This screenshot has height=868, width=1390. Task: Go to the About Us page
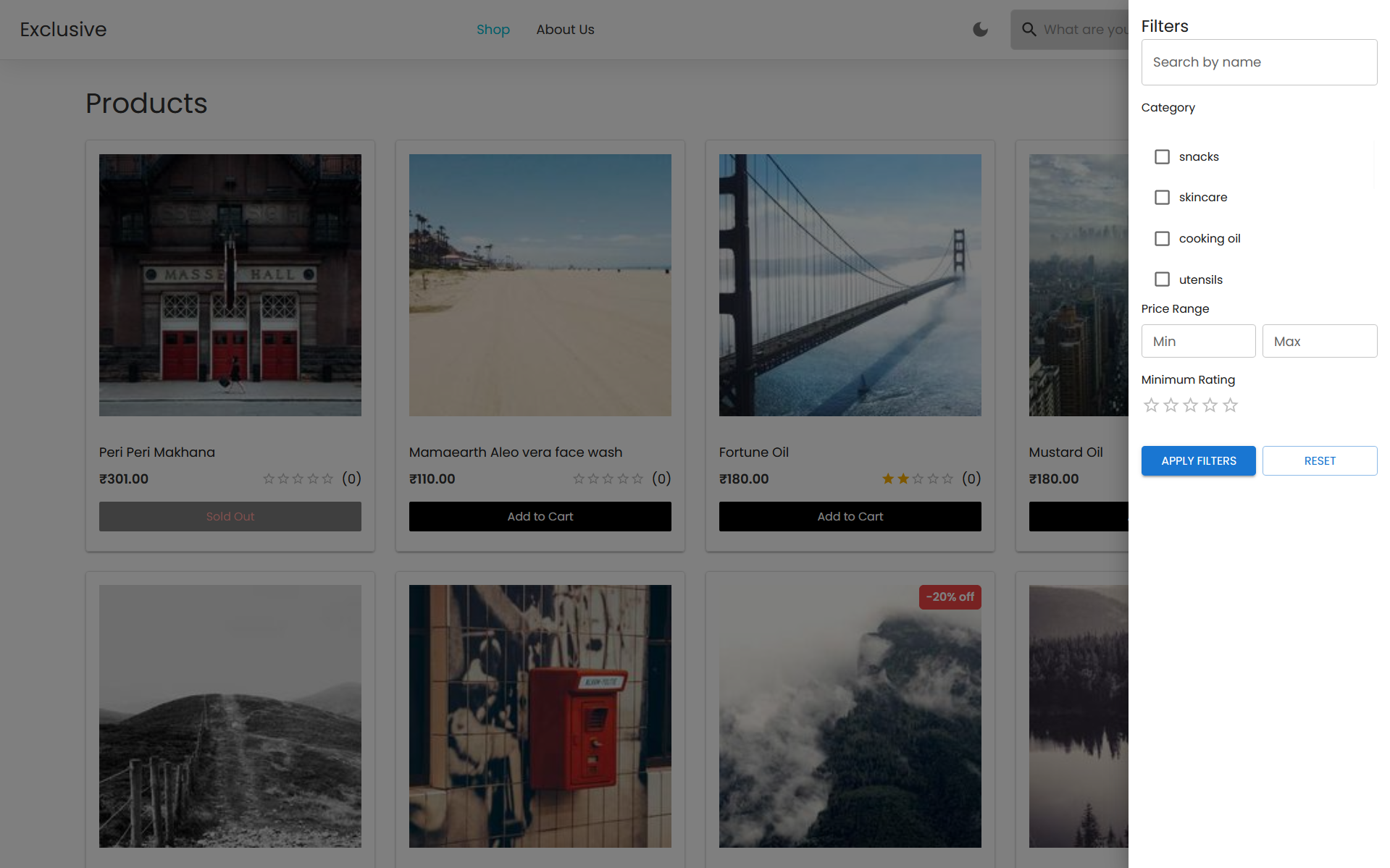[565, 30]
